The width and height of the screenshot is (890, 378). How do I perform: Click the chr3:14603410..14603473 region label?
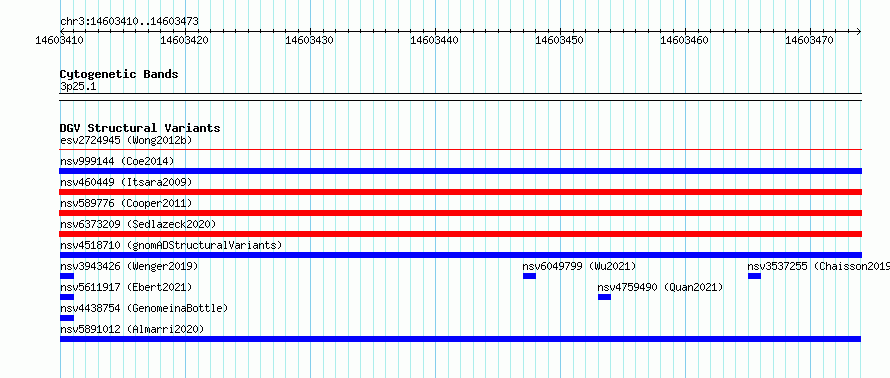tap(129, 22)
